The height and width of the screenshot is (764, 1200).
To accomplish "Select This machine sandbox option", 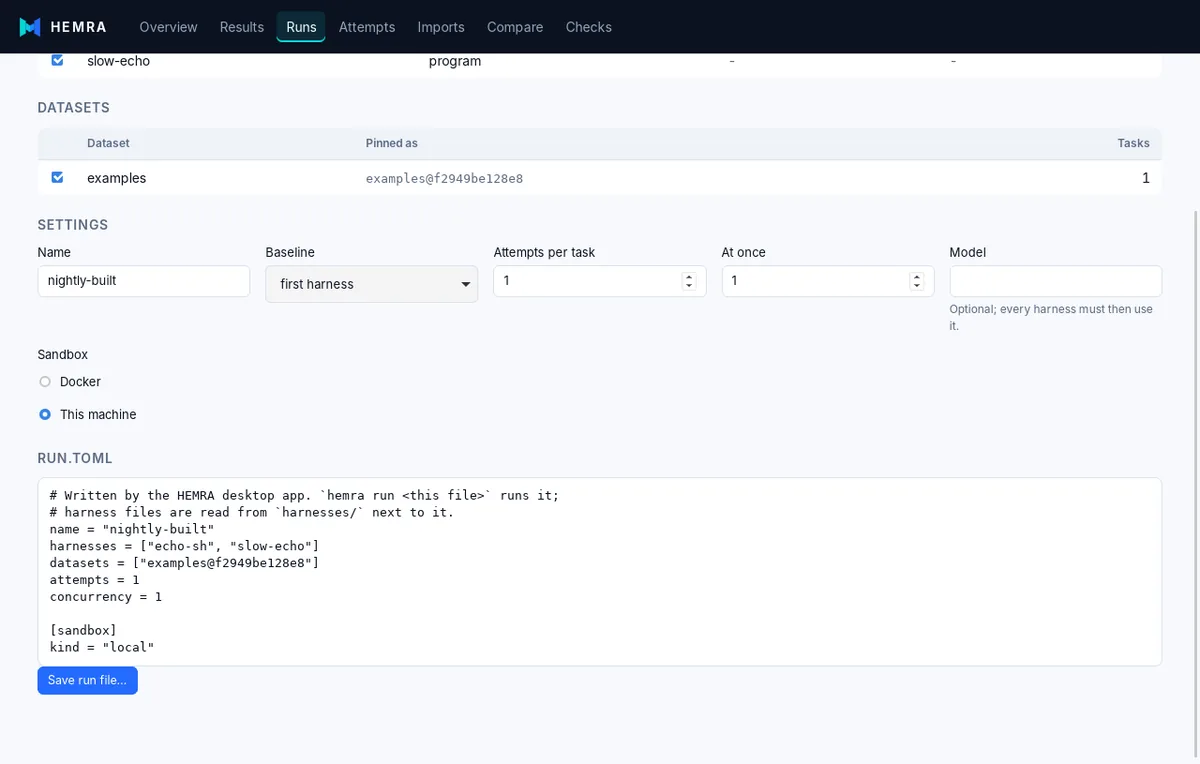I will coord(45,414).
